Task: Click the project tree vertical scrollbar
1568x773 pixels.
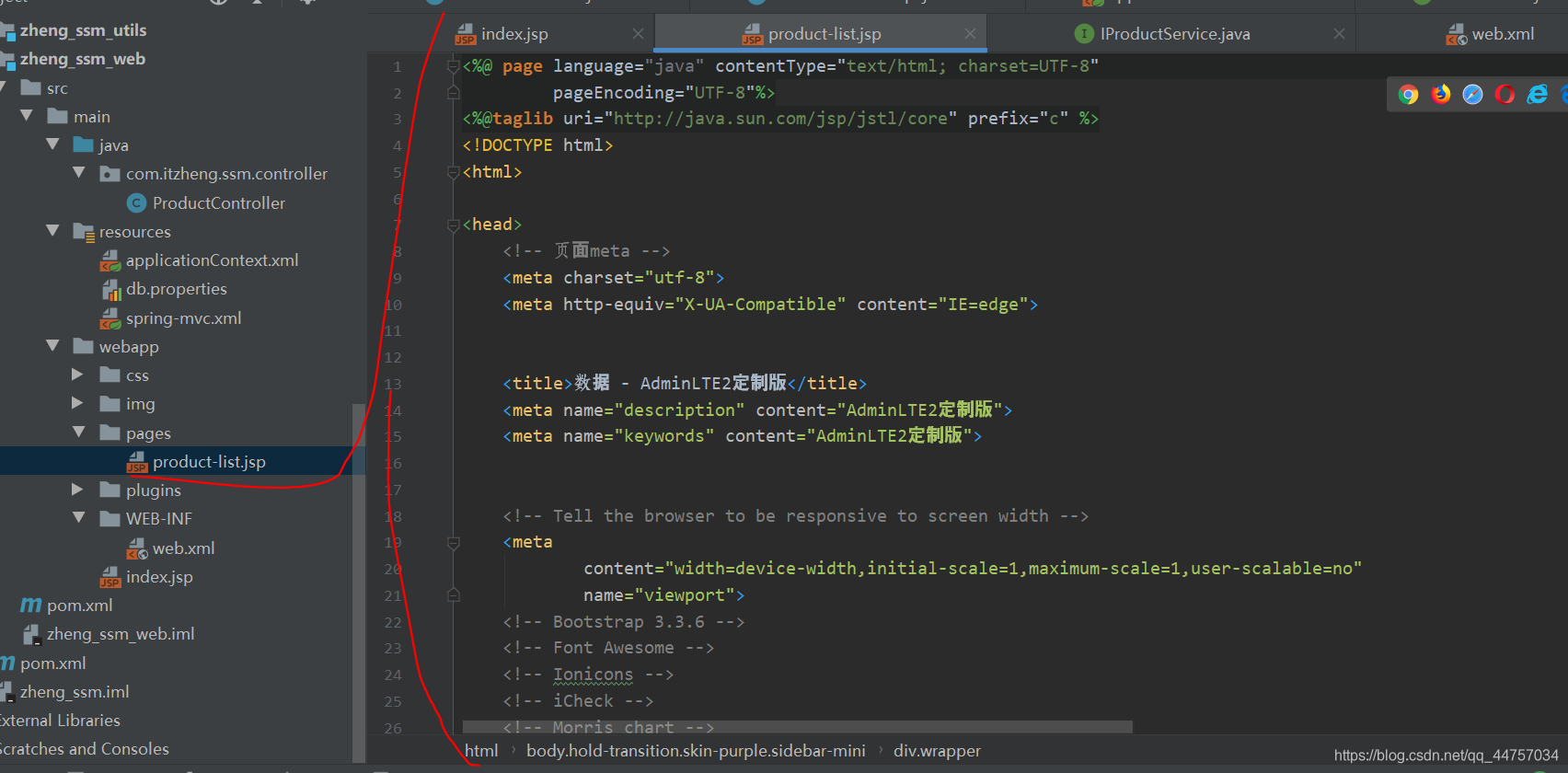Action: pyautogui.click(x=359, y=583)
